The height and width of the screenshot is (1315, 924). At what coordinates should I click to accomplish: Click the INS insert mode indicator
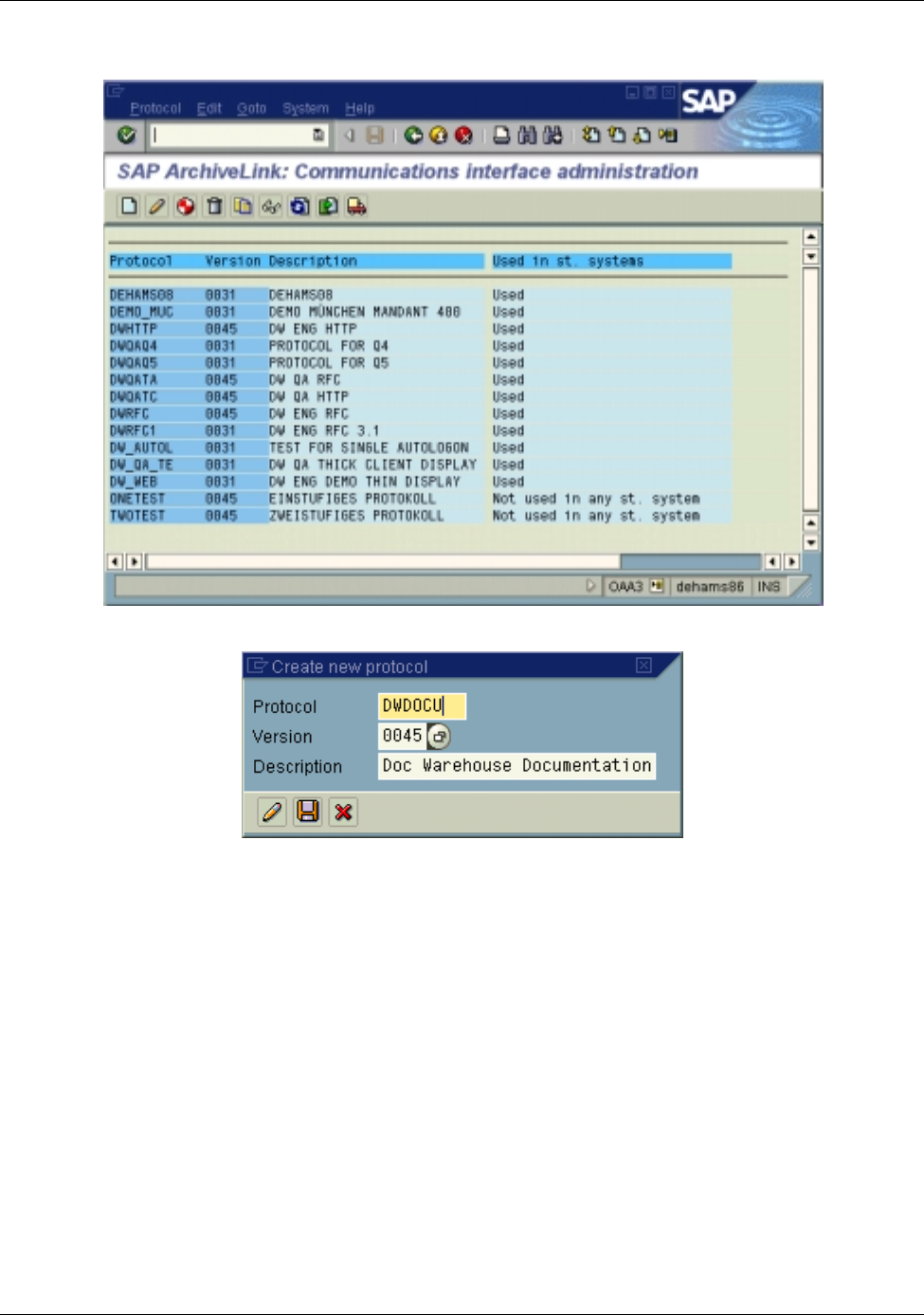769,587
